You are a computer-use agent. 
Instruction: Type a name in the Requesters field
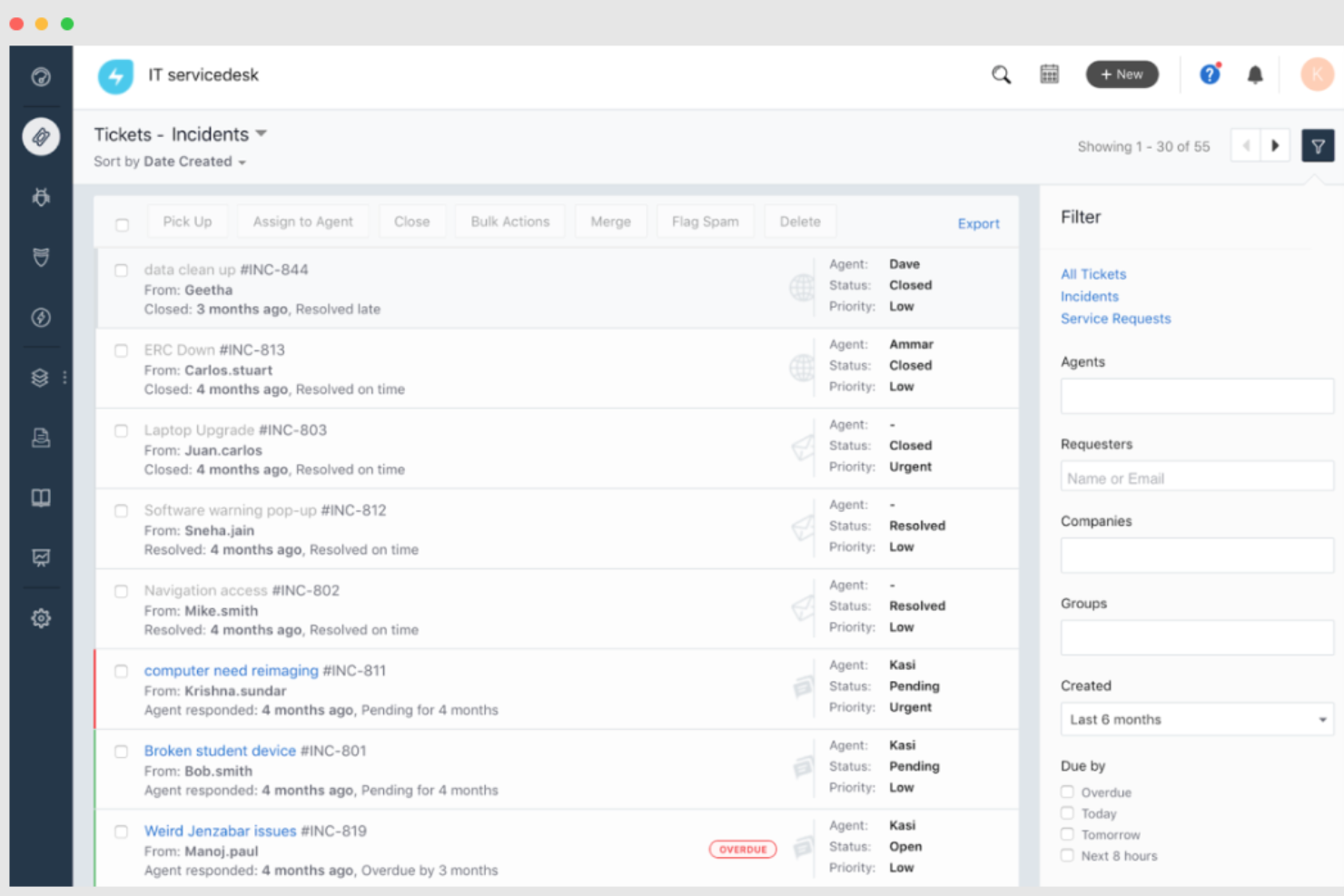[x=1196, y=477]
